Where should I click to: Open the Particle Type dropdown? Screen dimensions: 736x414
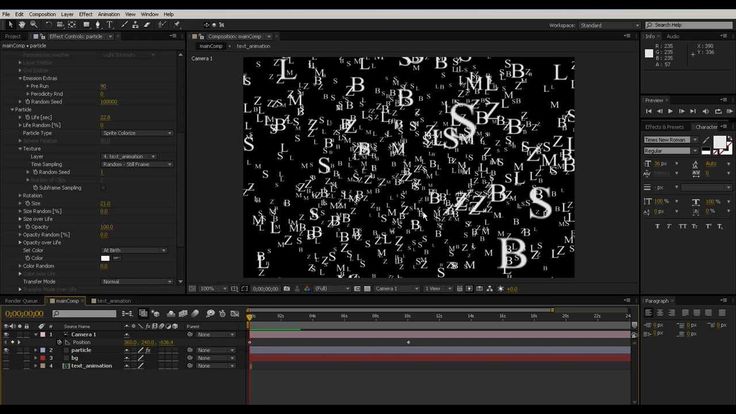[137, 133]
